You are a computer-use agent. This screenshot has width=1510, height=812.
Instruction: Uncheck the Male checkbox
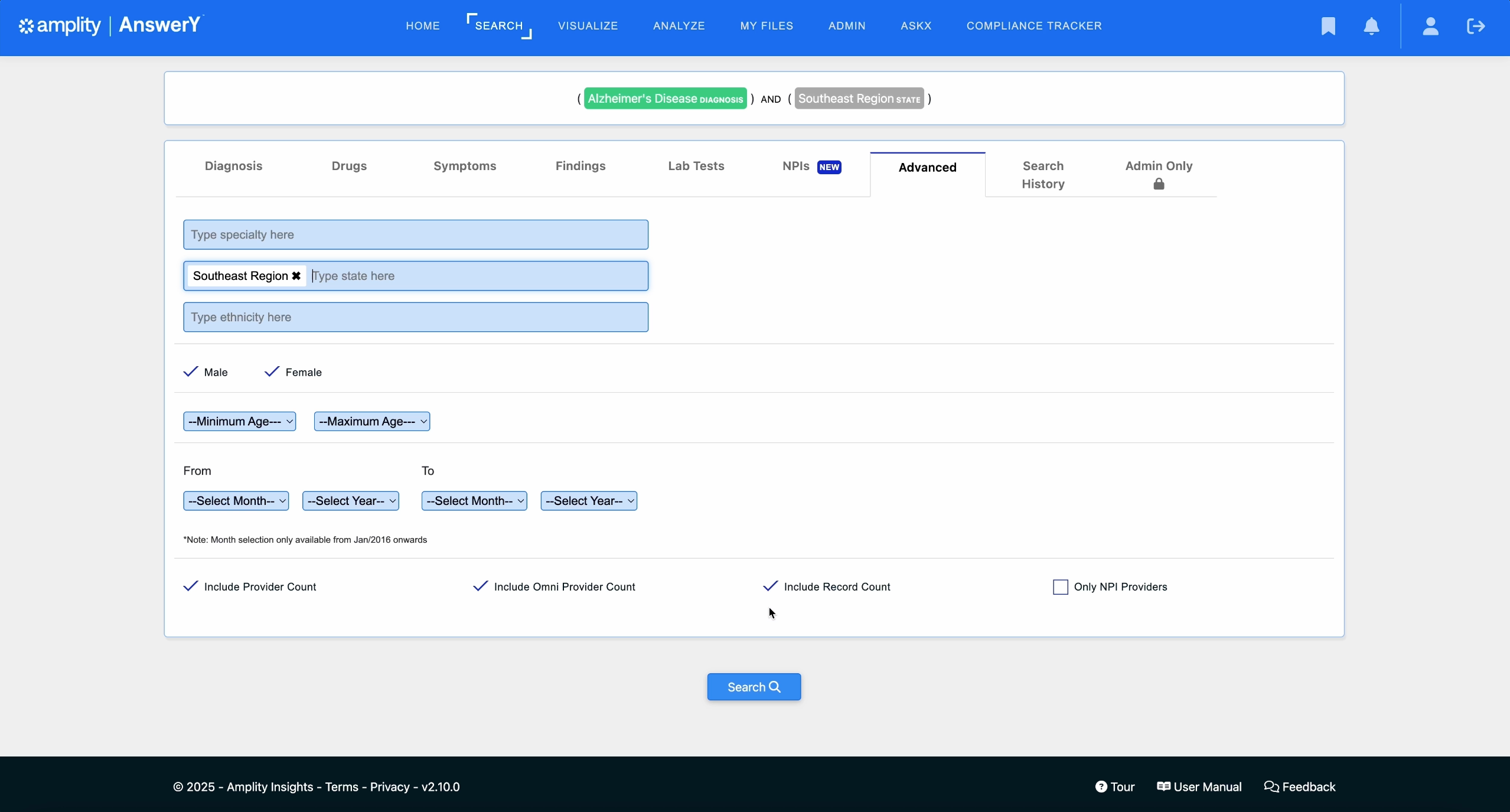tap(191, 372)
